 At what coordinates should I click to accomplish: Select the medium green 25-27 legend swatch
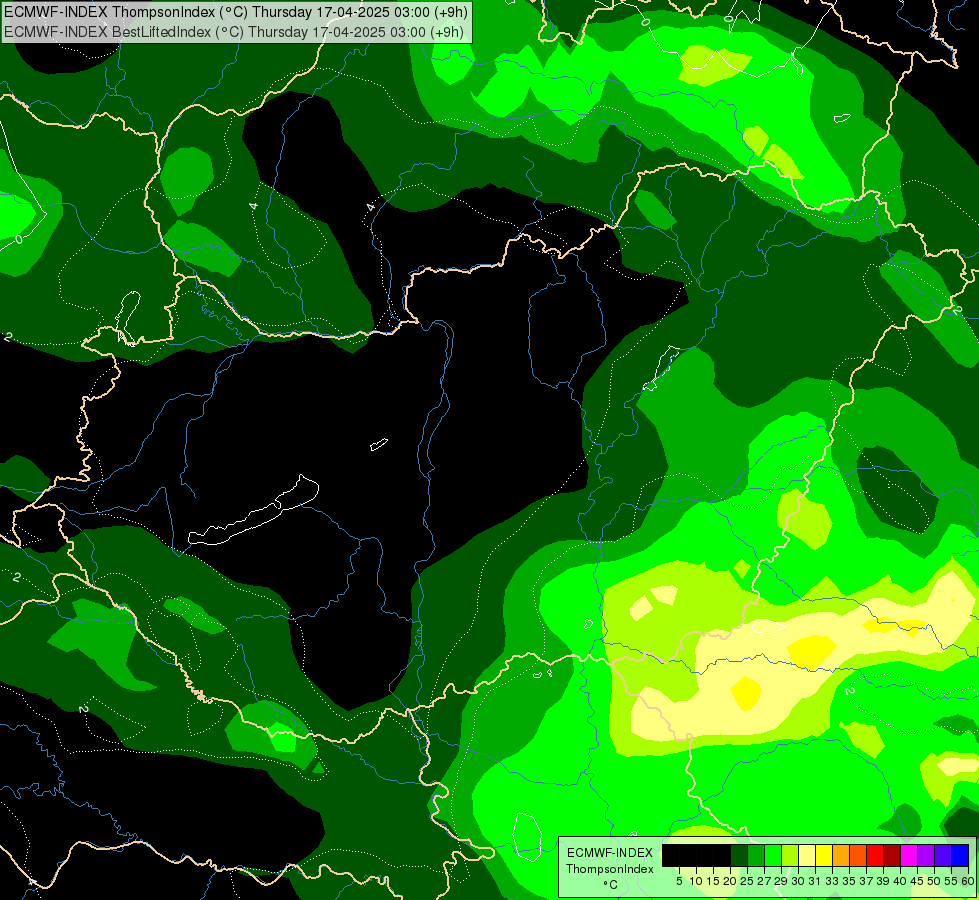756,856
